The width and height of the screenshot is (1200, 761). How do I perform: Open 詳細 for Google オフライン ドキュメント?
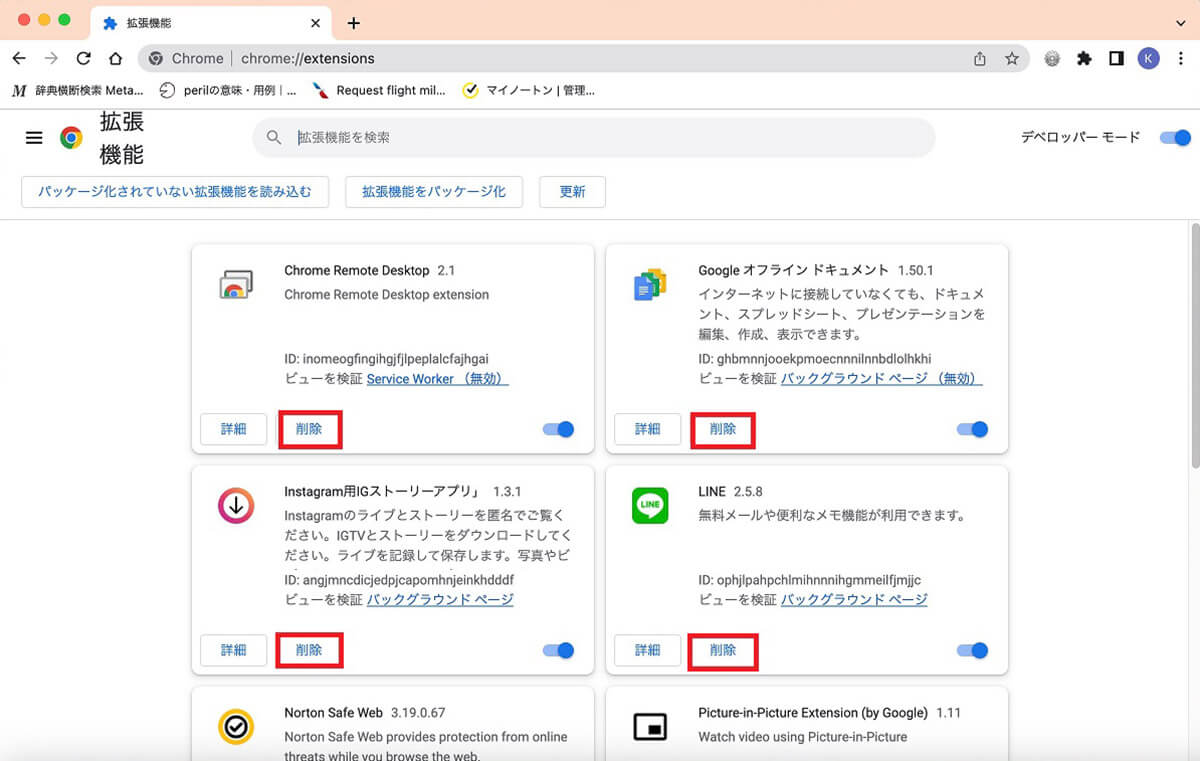[x=647, y=429]
